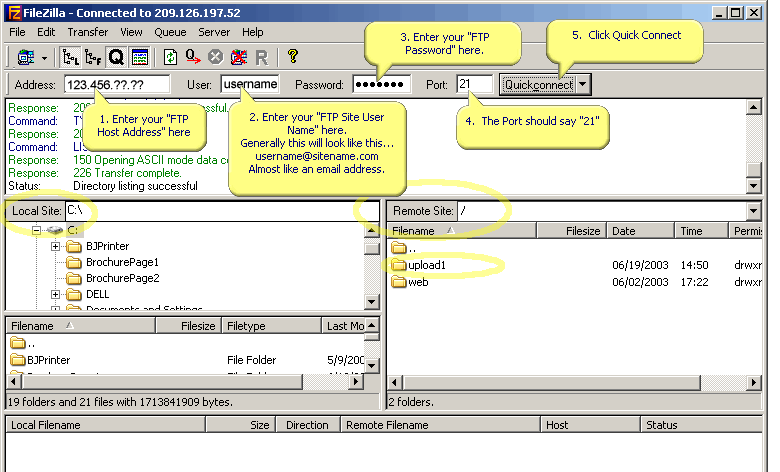Sort remote list by Filesize column
The image size is (780, 472).
coord(572,231)
